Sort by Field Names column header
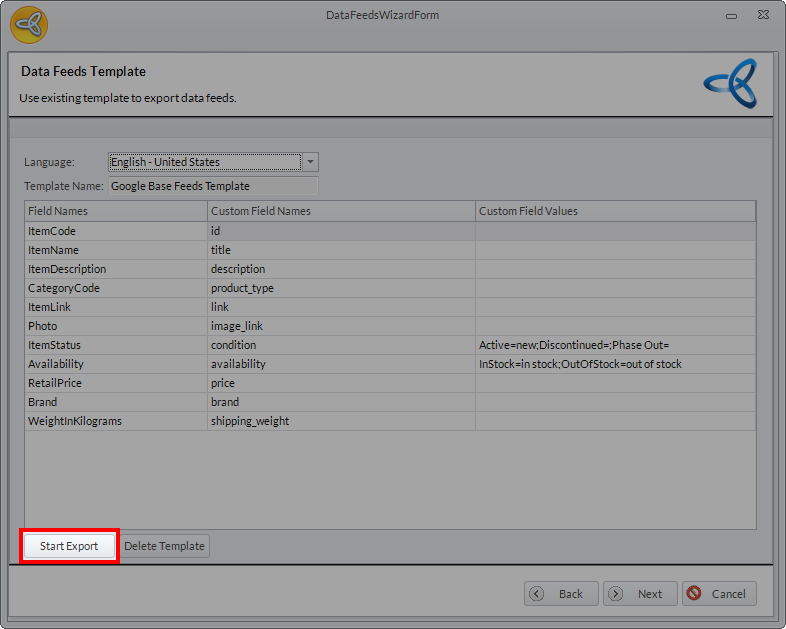Image resolution: width=786 pixels, height=629 pixels. [x=116, y=211]
